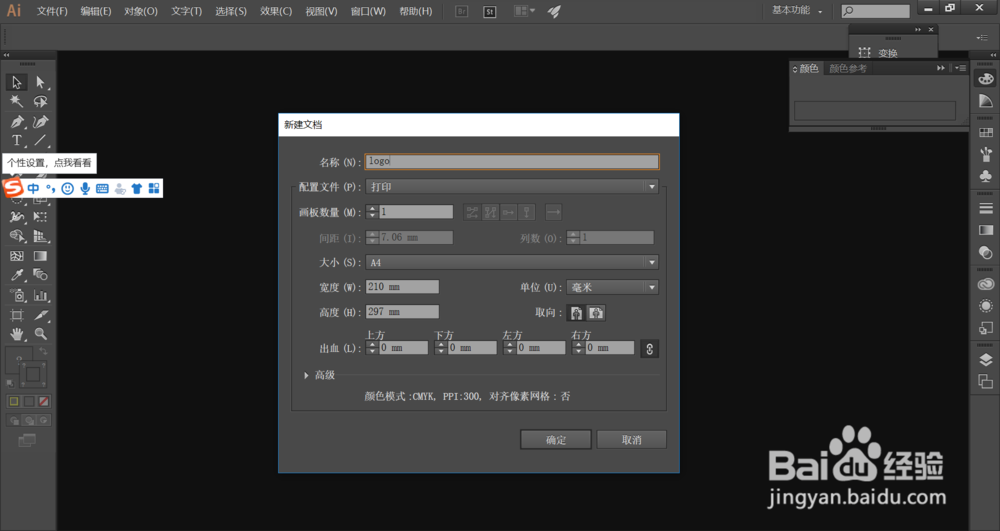Open the Layers panel icon

click(x=986, y=360)
